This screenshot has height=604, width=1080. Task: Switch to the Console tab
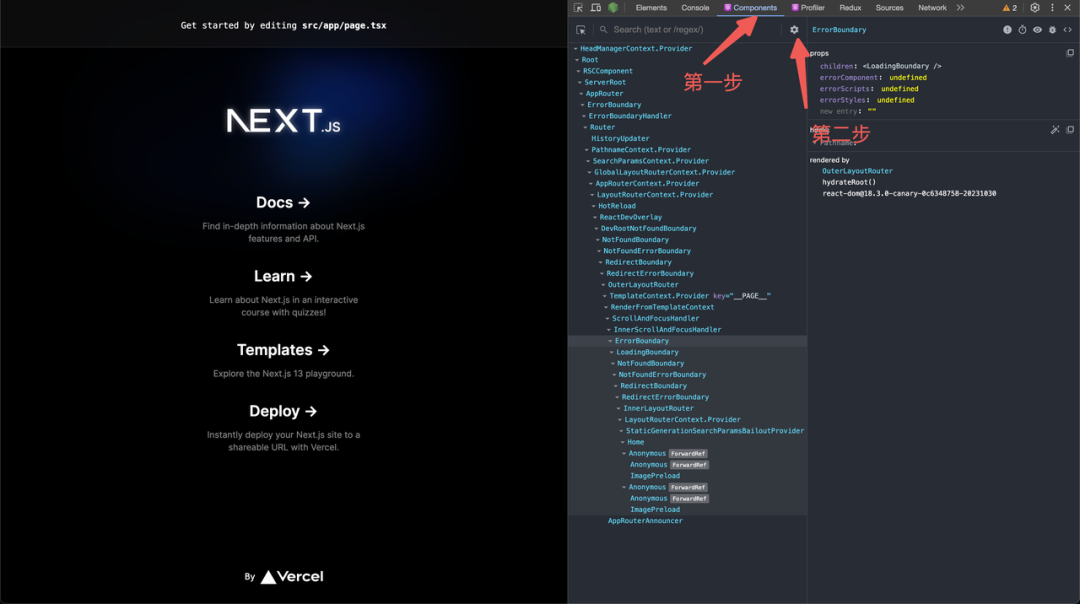tap(695, 8)
